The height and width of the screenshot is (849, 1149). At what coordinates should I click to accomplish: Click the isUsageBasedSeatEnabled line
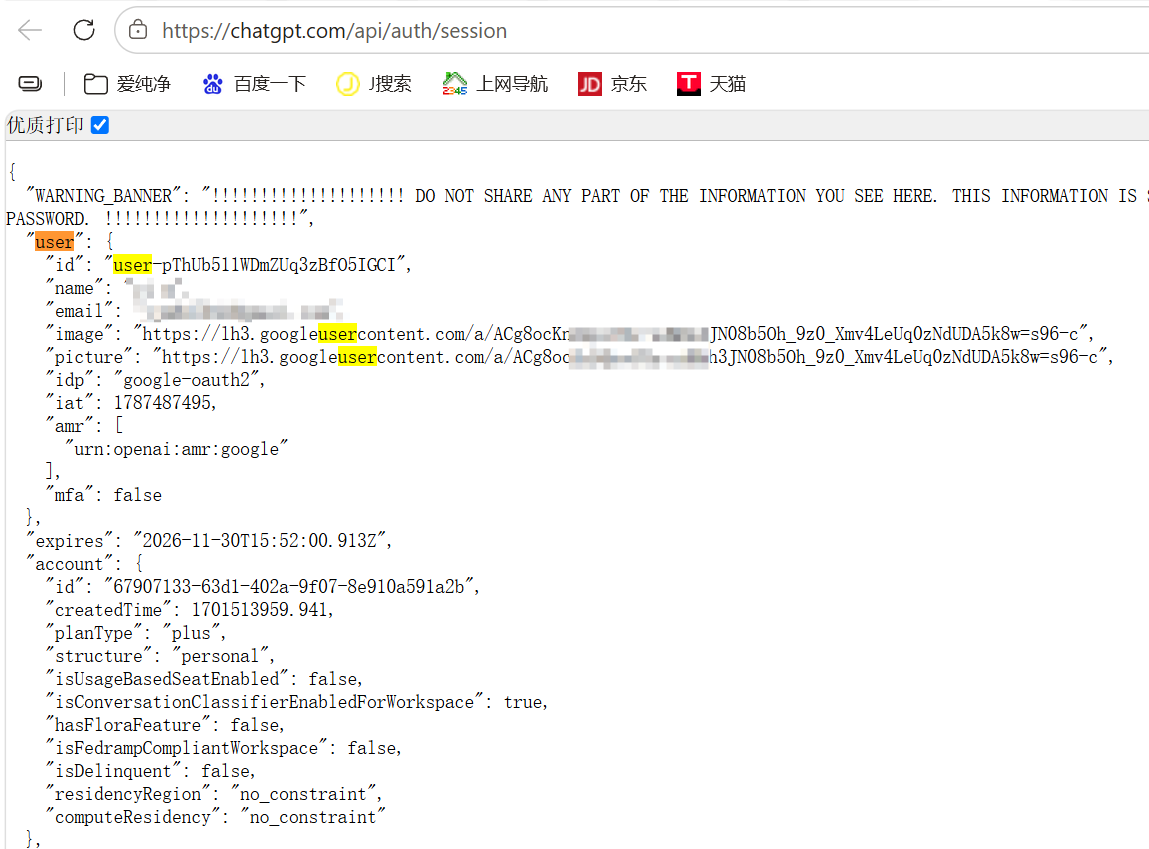coord(204,679)
